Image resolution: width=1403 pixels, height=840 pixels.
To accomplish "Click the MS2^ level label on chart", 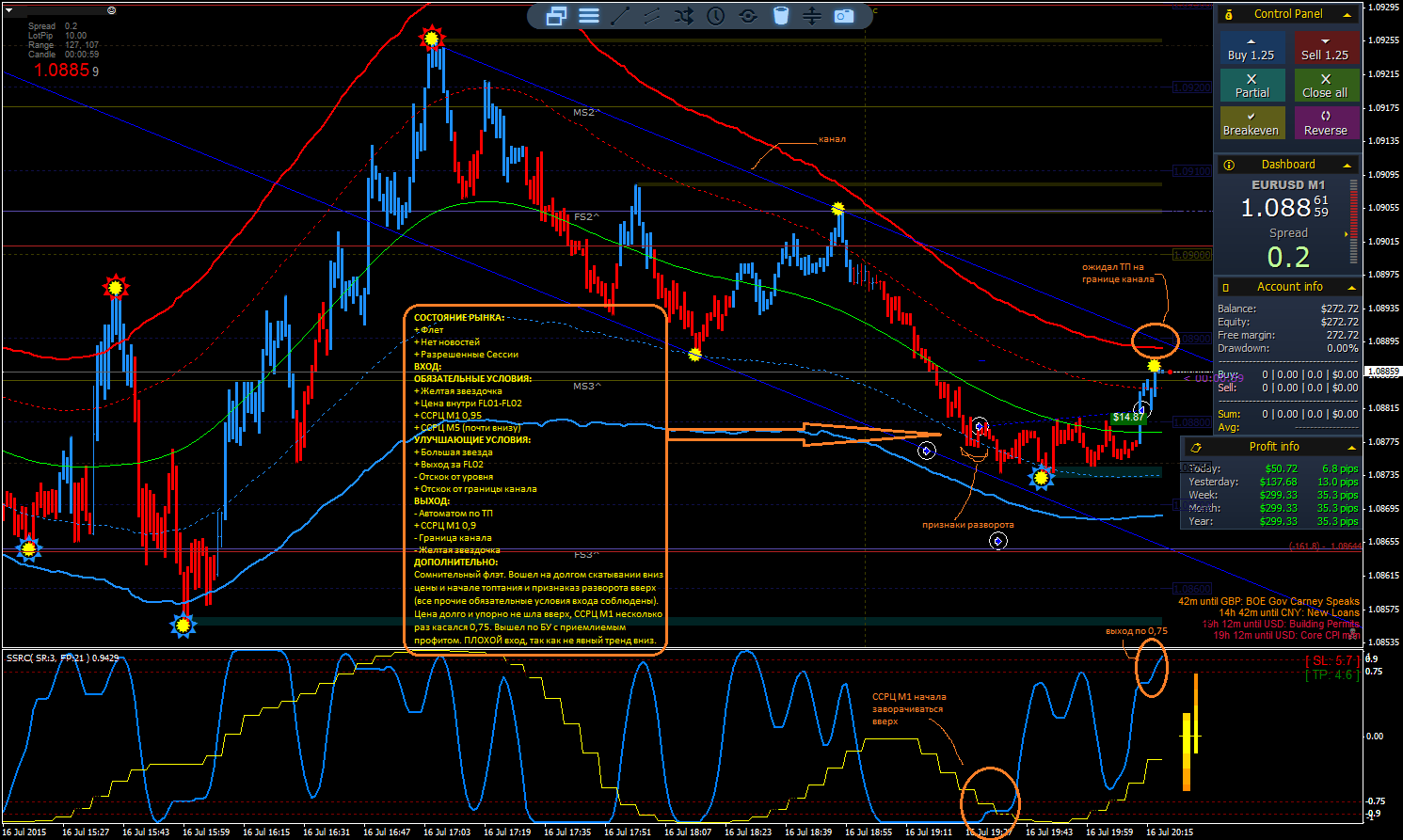I will click(586, 113).
